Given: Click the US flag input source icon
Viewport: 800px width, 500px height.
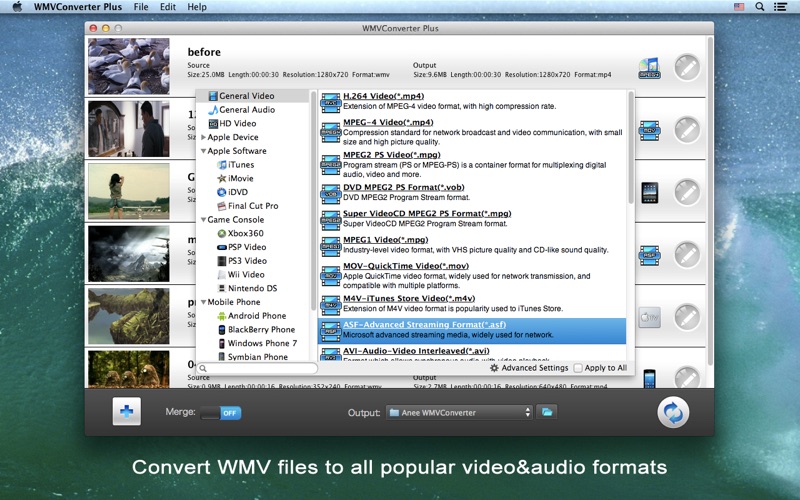Looking at the screenshot, I should (x=739, y=7).
